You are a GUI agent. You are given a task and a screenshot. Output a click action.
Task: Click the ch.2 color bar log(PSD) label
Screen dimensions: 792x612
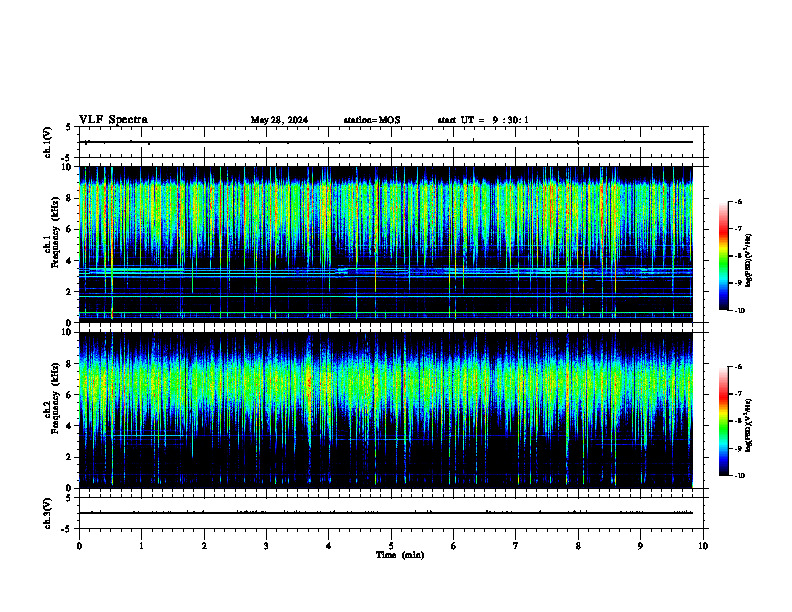click(749, 425)
